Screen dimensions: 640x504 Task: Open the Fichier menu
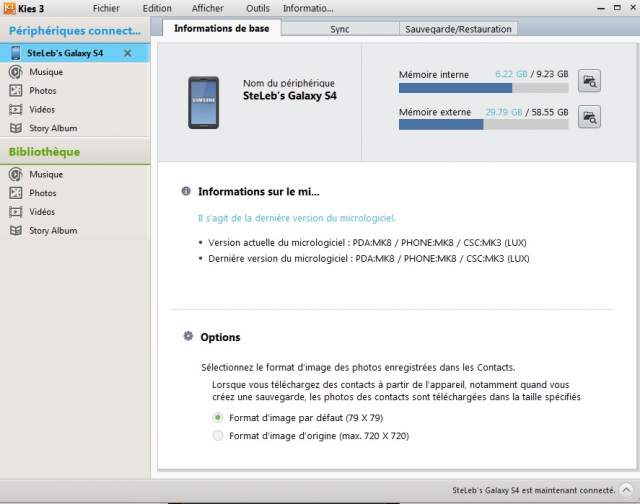click(106, 8)
